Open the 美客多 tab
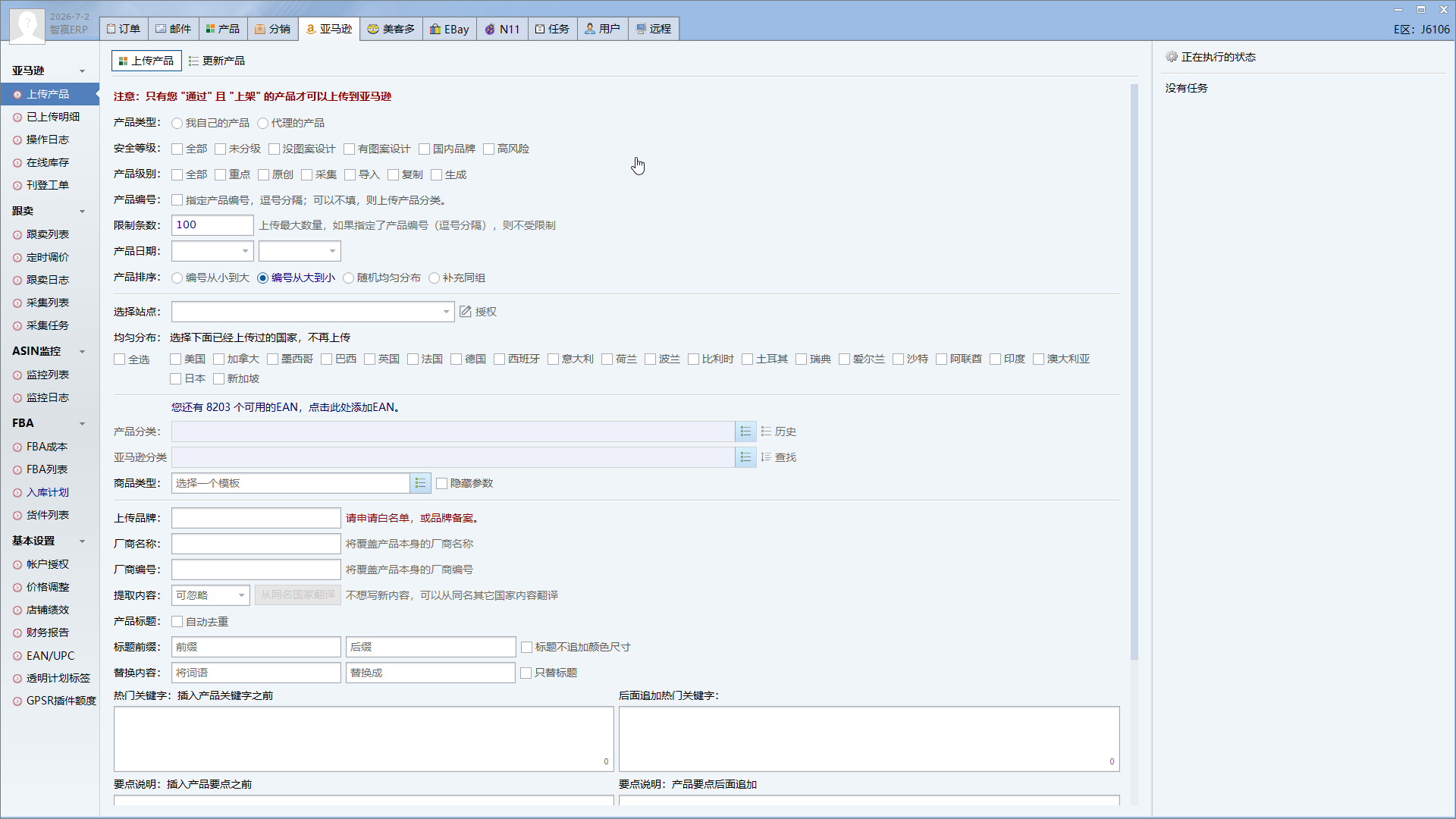Viewport: 1456px width, 819px height. point(391,29)
